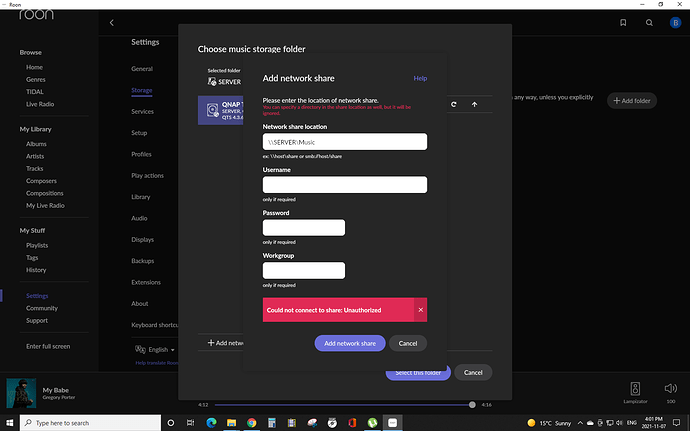The width and height of the screenshot is (690, 431).
Task: Open History under My Stuff
Action: point(36,270)
